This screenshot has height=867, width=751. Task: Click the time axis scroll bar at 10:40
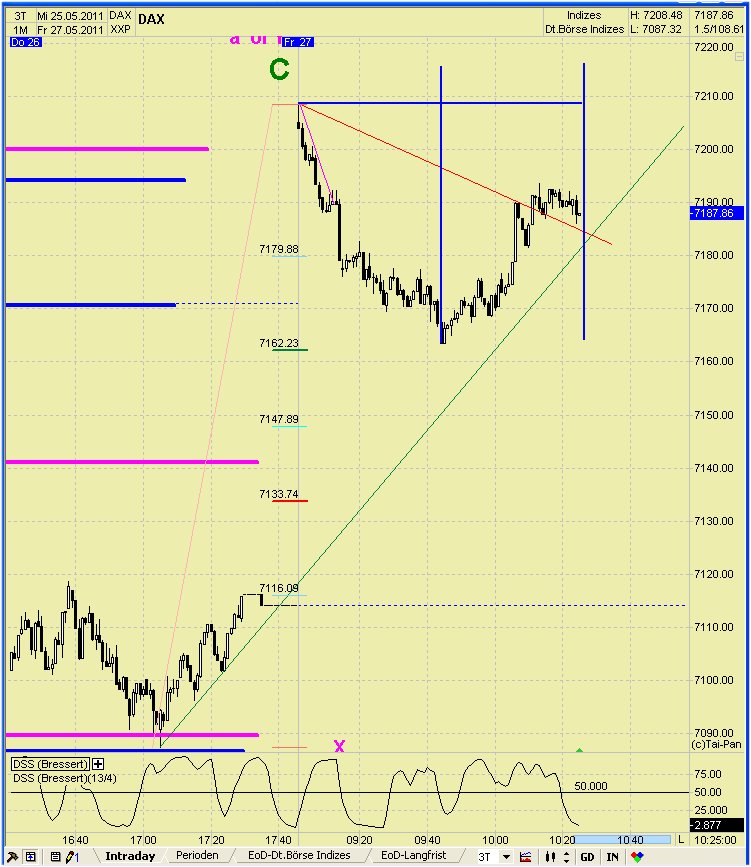coord(632,839)
